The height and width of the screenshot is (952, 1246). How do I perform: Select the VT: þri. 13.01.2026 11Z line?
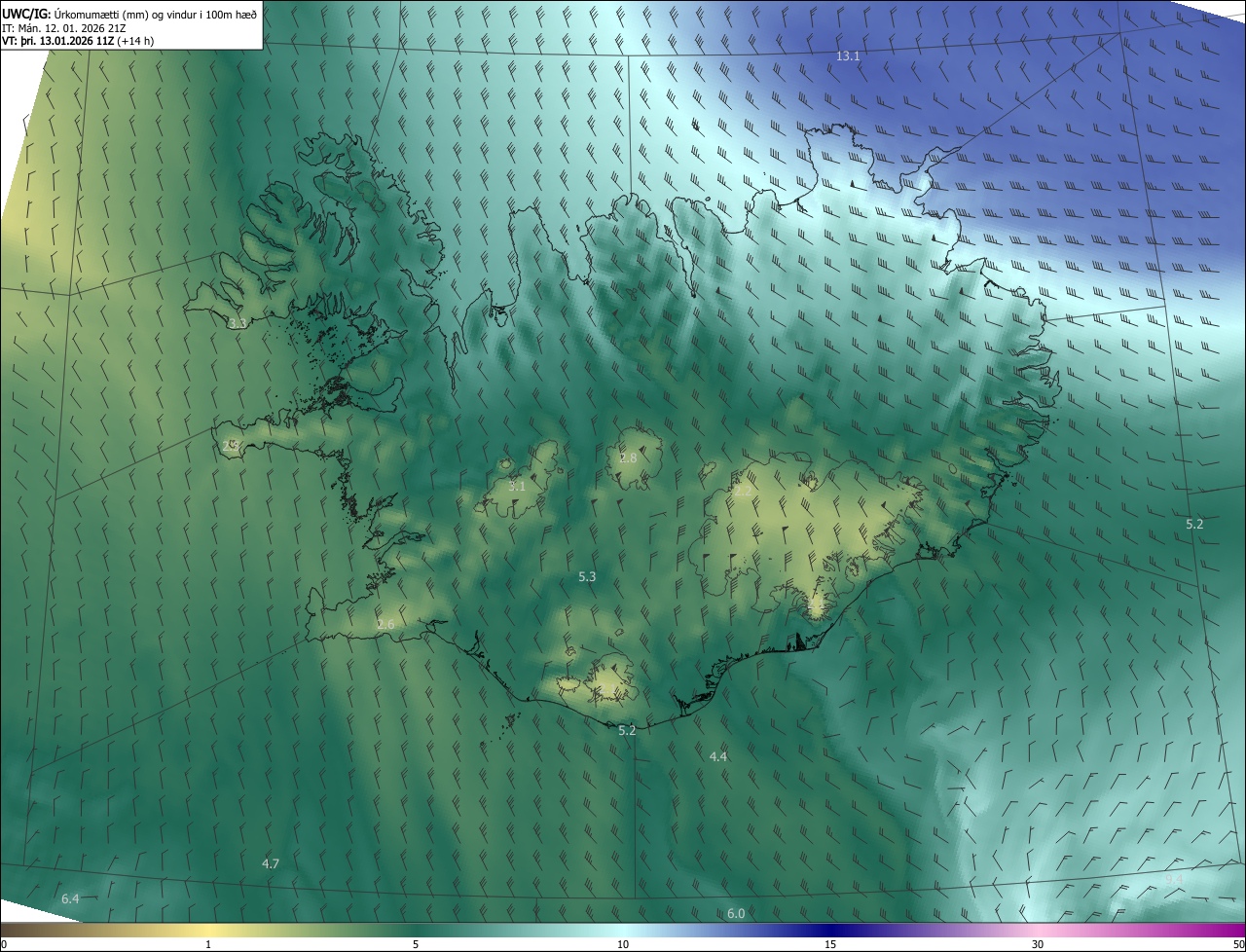[78, 41]
